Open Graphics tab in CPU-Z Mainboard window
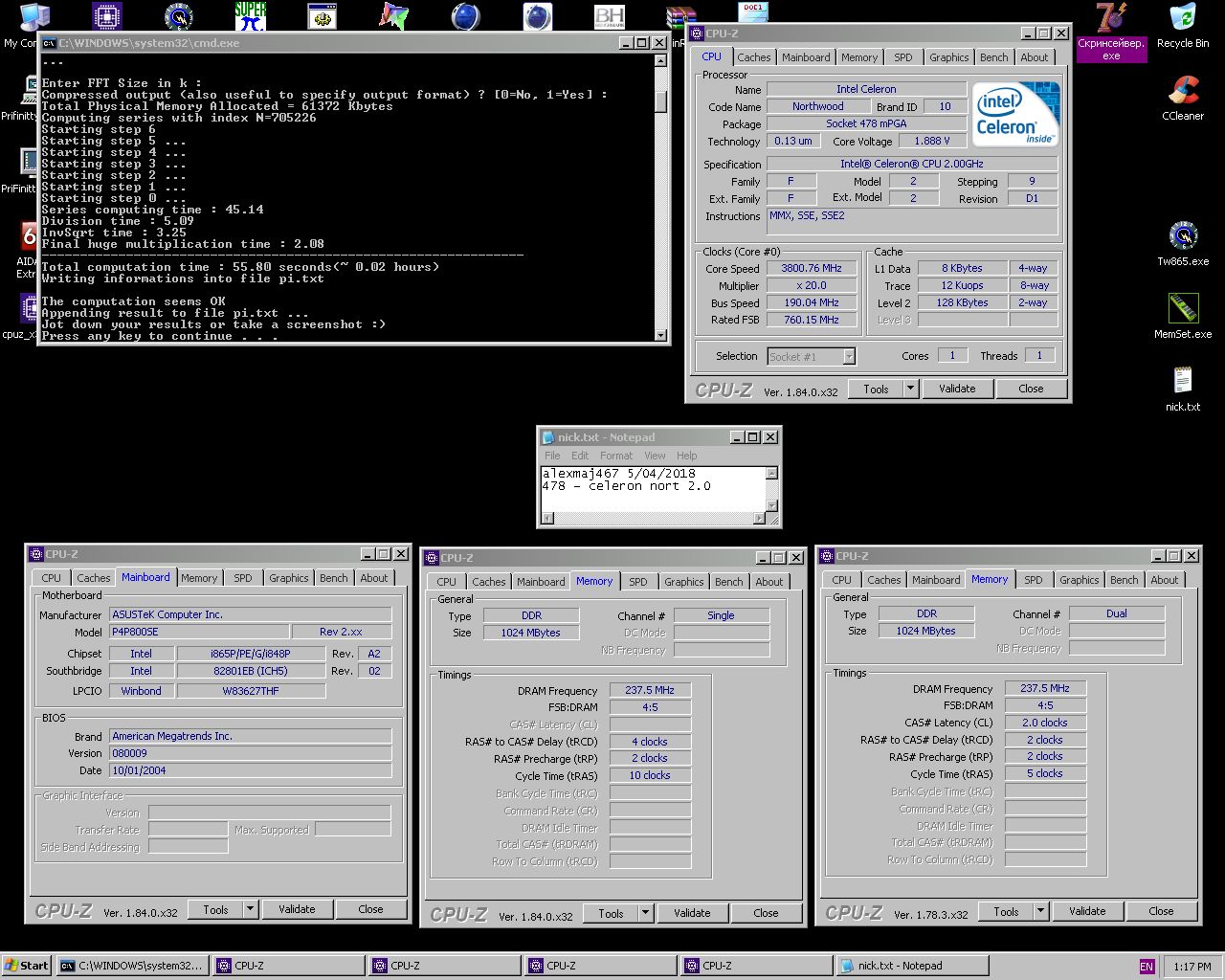Image resolution: width=1225 pixels, height=980 pixels. tap(289, 578)
